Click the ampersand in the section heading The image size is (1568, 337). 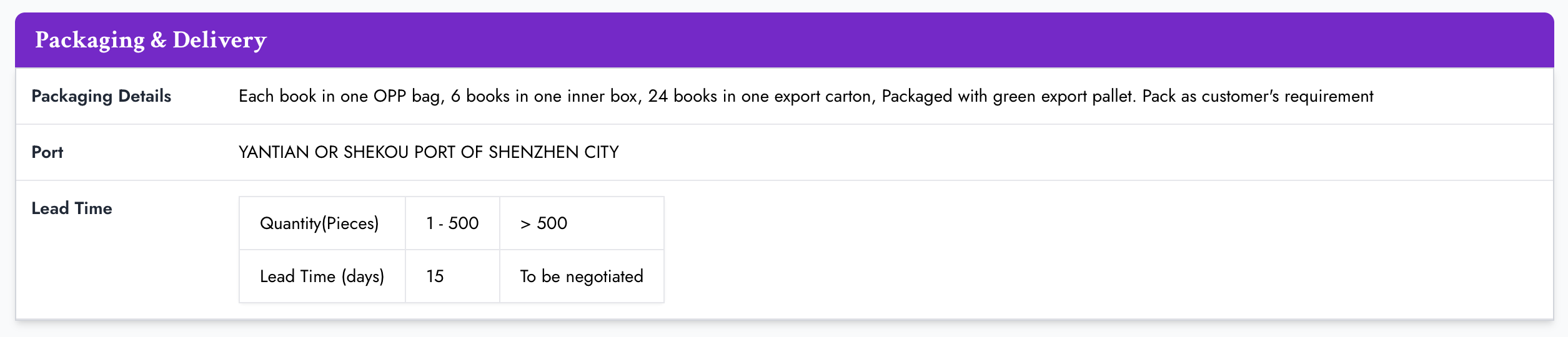[x=159, y=40]
